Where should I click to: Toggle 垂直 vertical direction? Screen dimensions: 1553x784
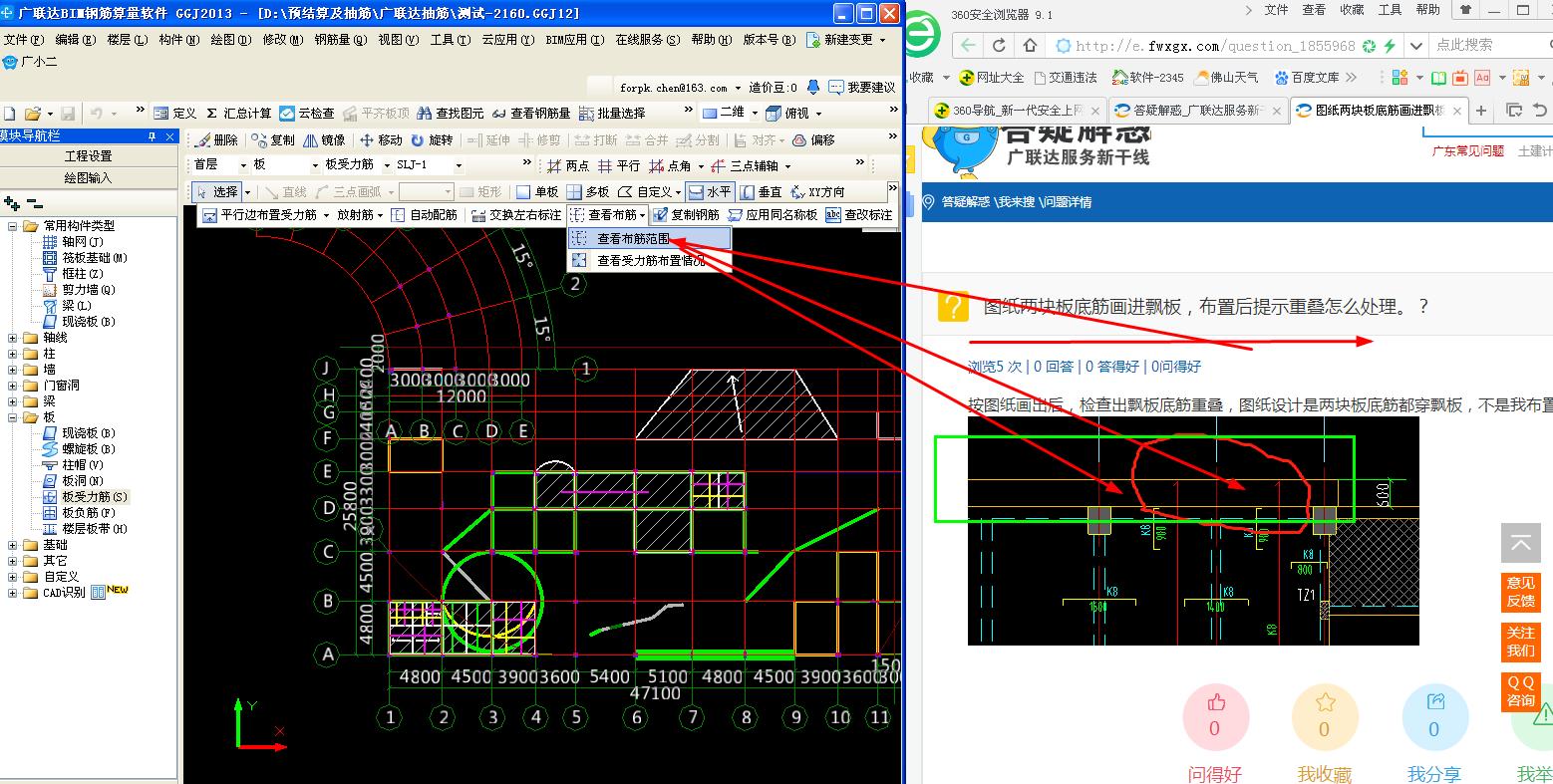click(761, 192)
